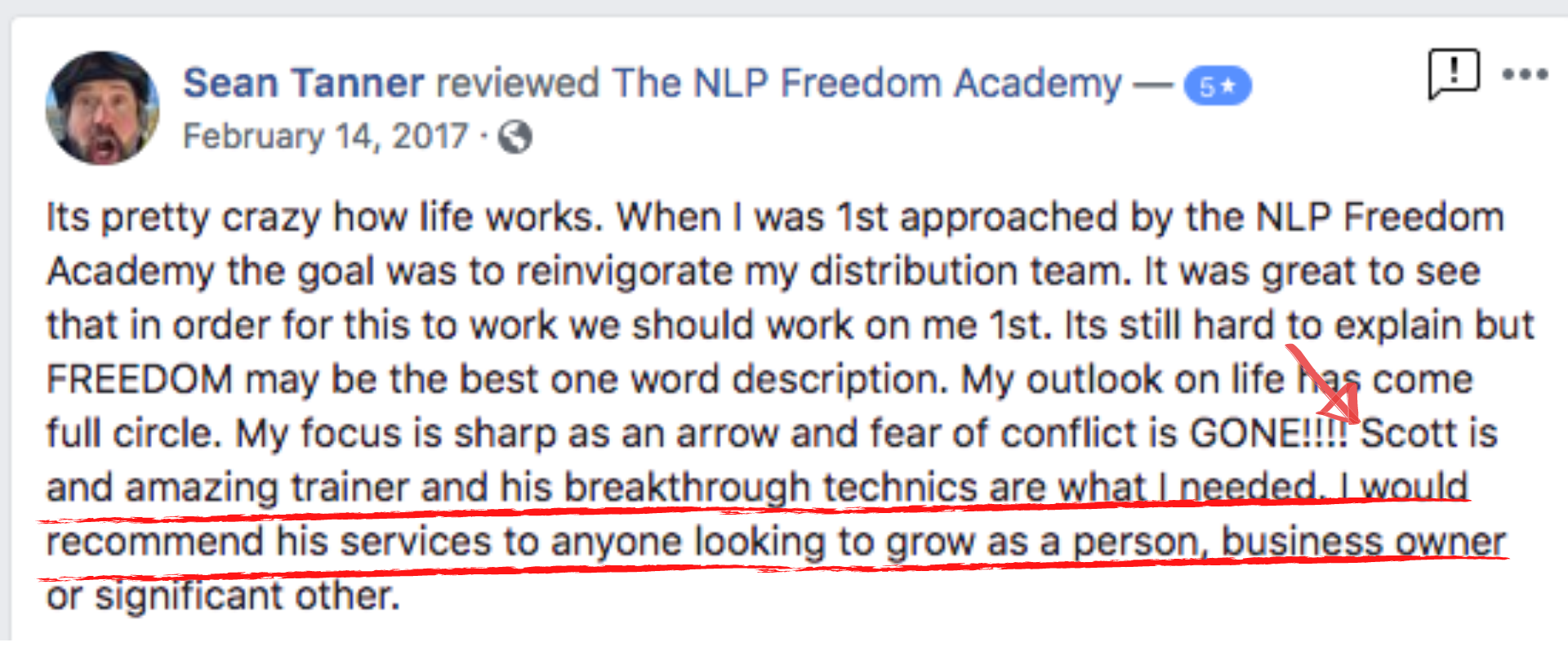Open the Sean Tanner profile name link
The image size is (1568, 647).
click(304, 83)
